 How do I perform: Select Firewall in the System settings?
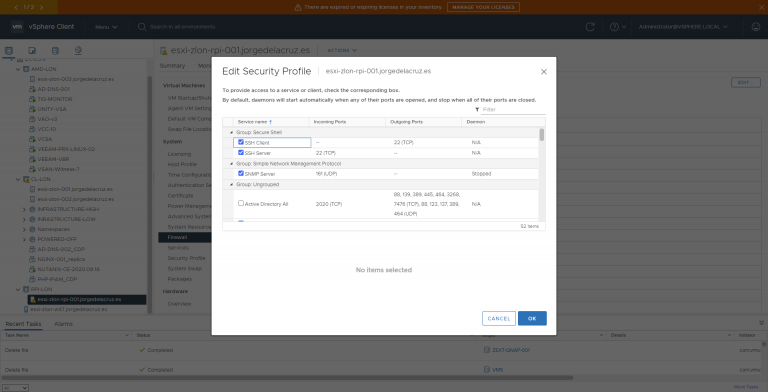(x=185, y=237)
